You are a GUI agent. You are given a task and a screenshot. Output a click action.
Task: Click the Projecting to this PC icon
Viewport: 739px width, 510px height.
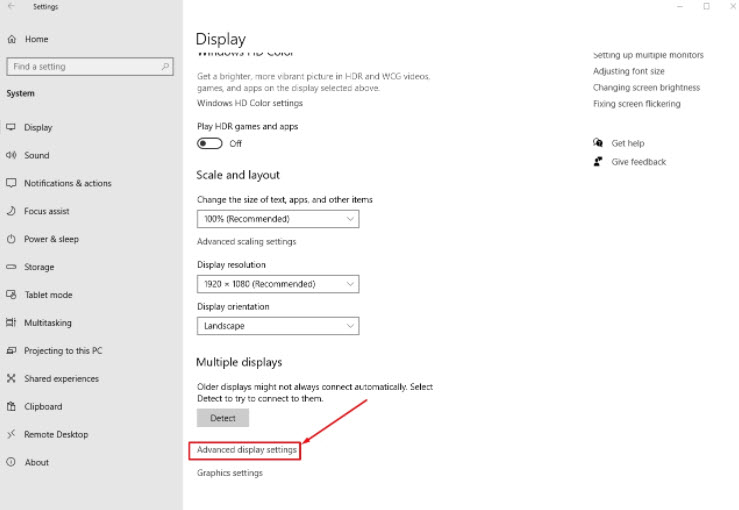tap(11, 350)
